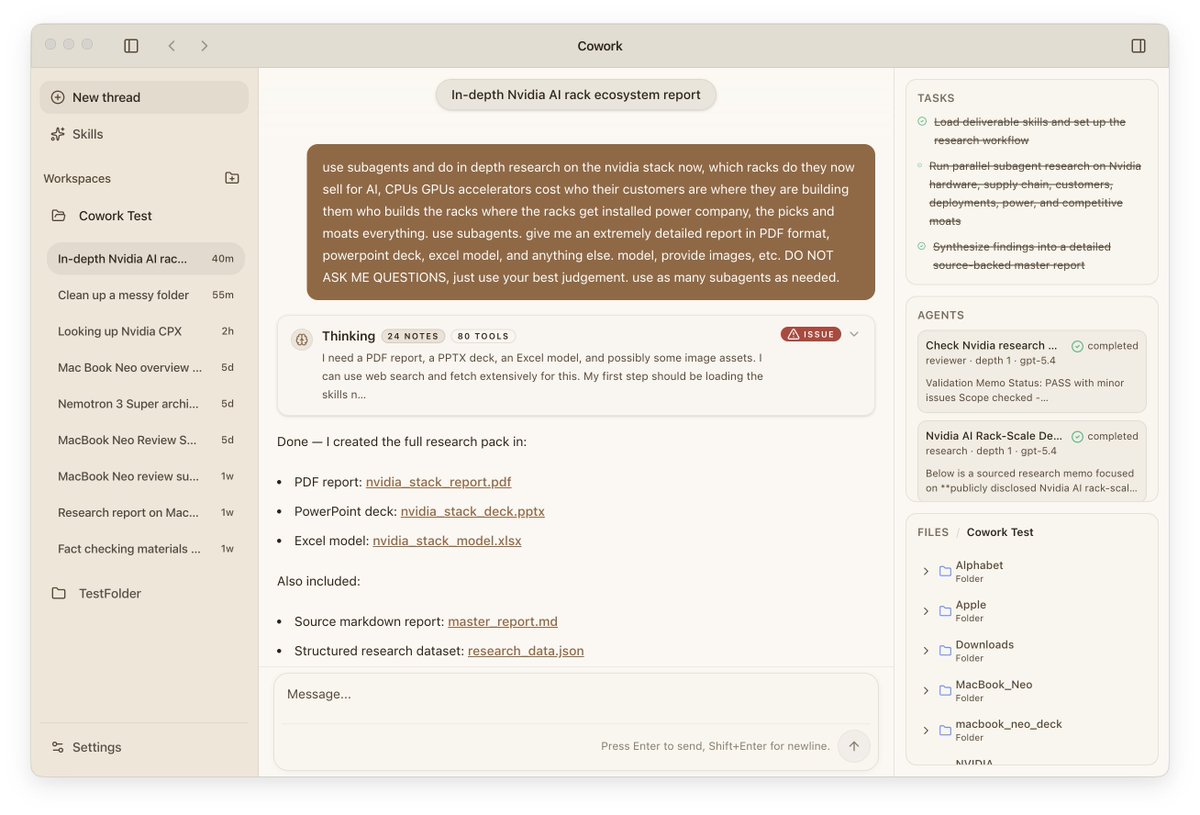Click the FILES breadcrumb label
Viewport: 1200px width, 815px height.
pos(933,532)
